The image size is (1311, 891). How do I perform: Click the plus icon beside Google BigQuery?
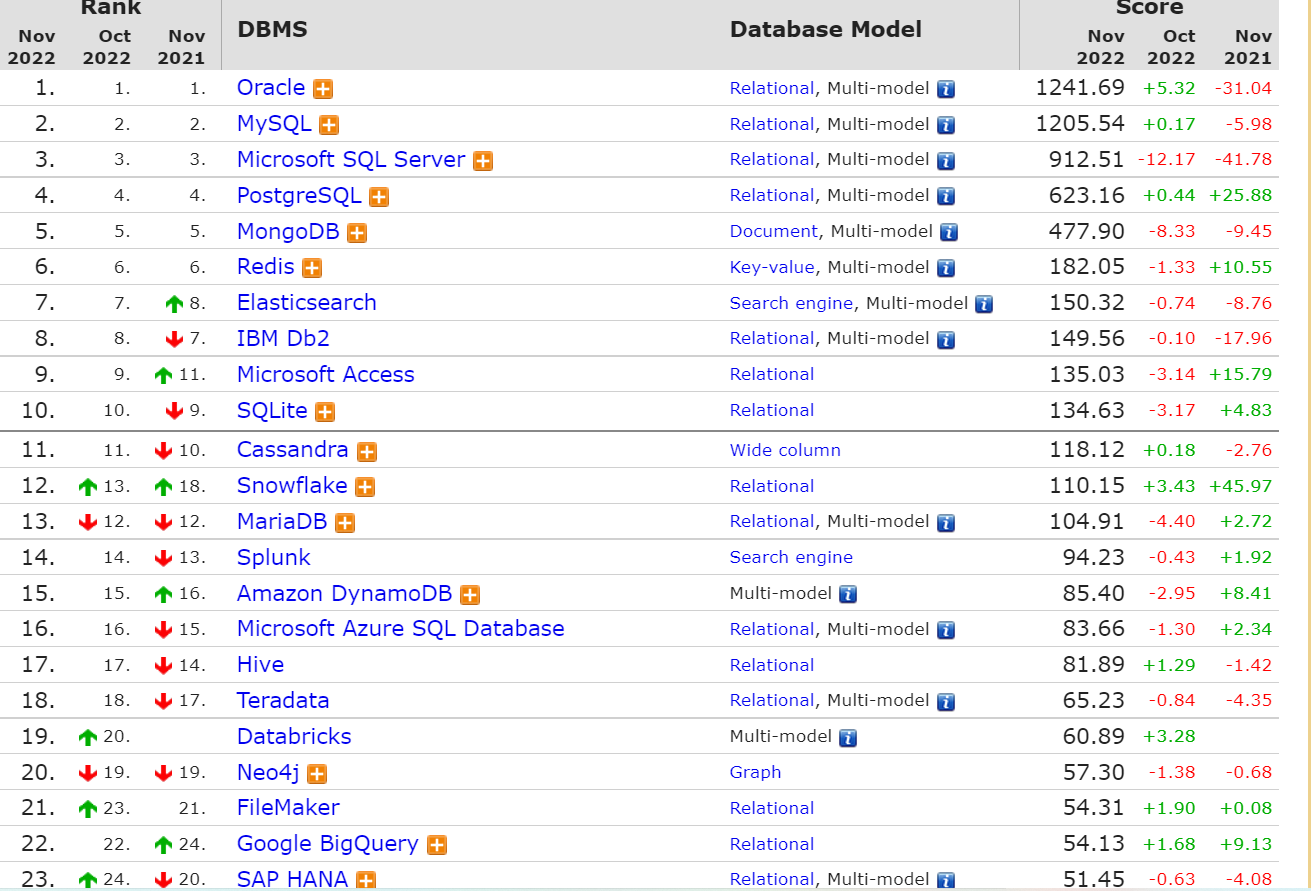[437, 845]
